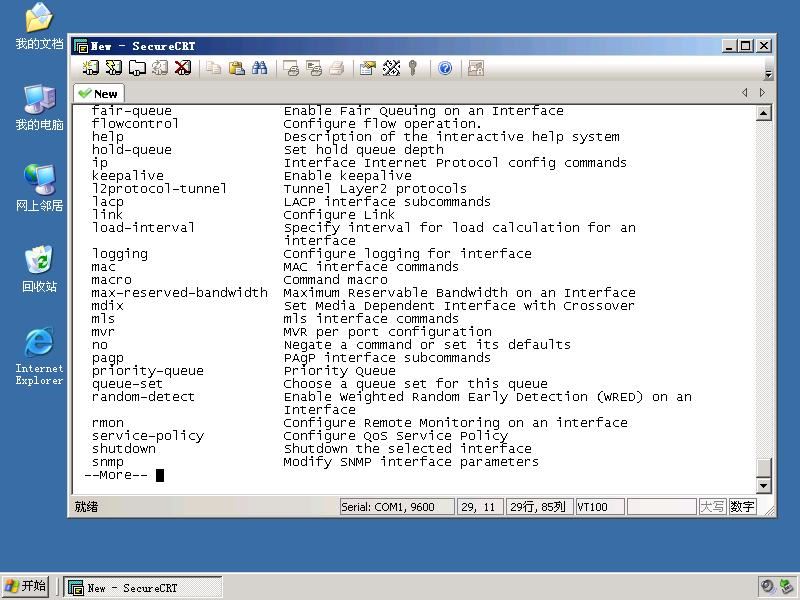Click the 'Shutdown the selected interface' description
Image resolution: width=800 pixels, height=600 pixels.
tap(408, 448)
